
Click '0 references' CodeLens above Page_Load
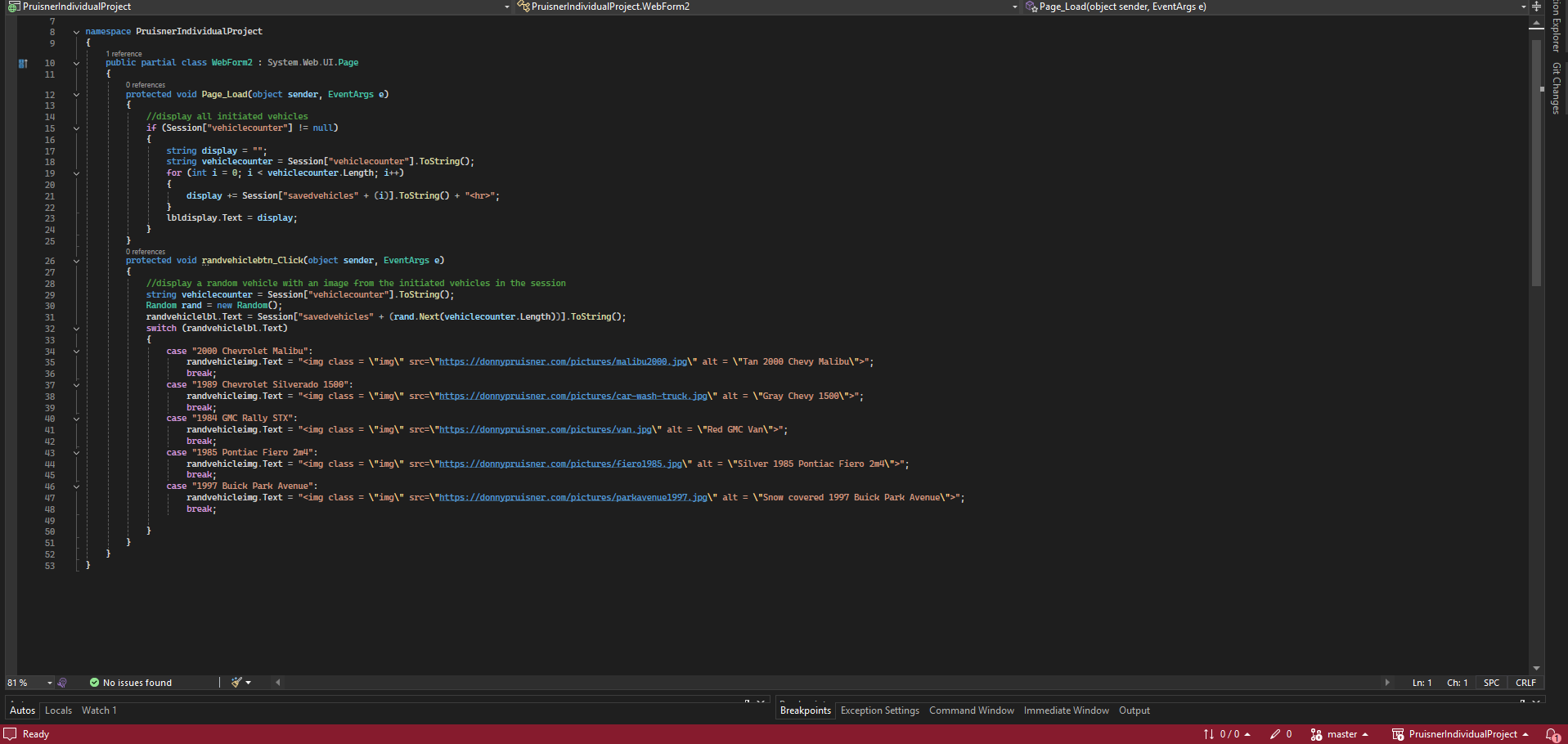[146, 85]
